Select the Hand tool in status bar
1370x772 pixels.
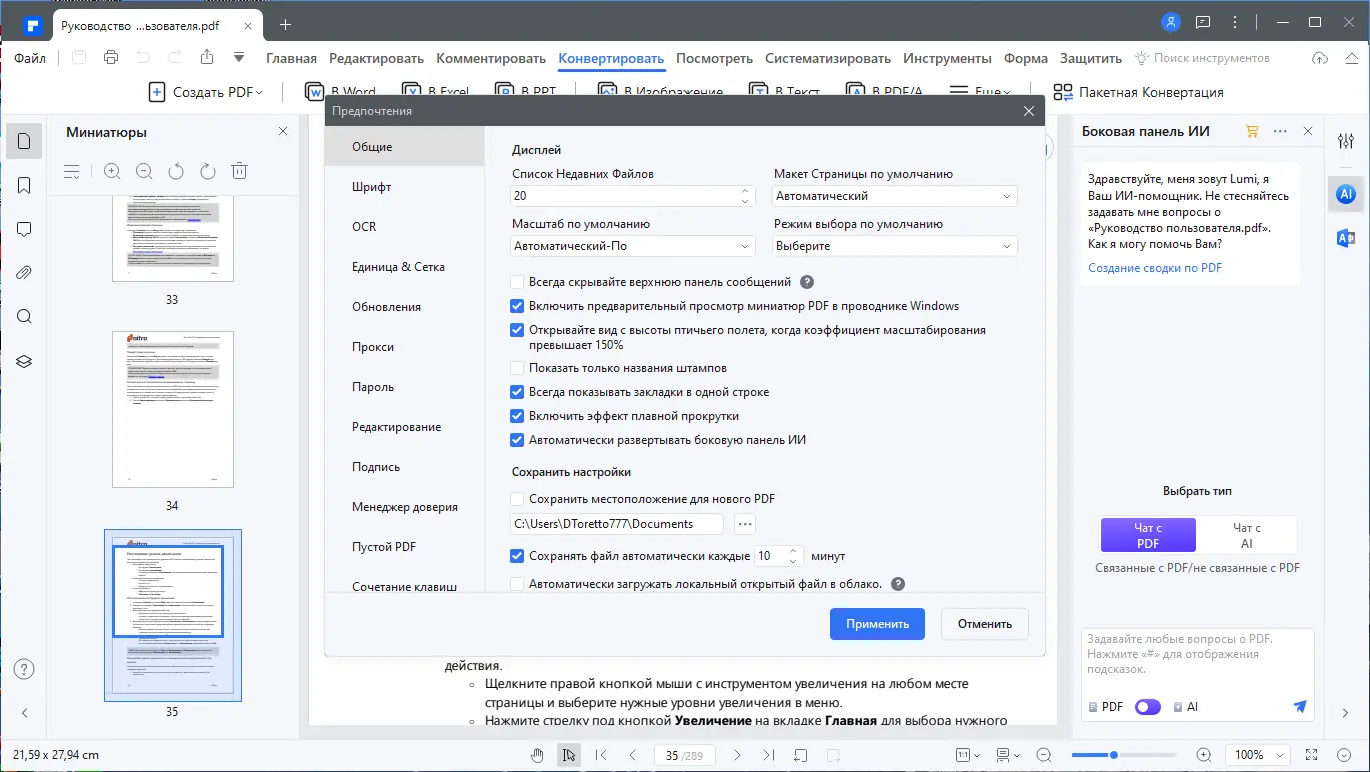coord(537,755)
